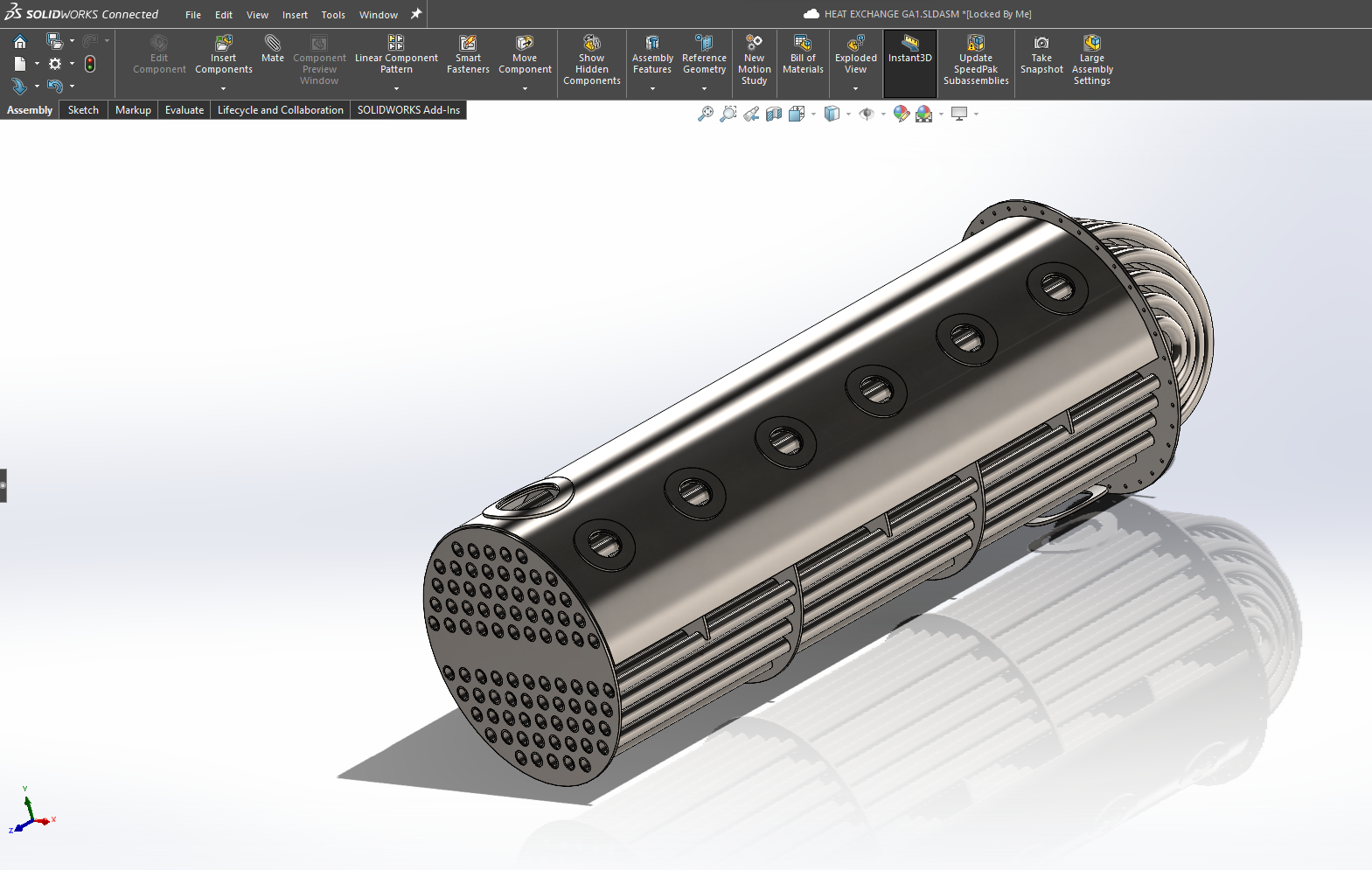Switch to the Markup tab
Image resolution: width=1372 pixels, height=870 pixels.
tap(133, 110)
